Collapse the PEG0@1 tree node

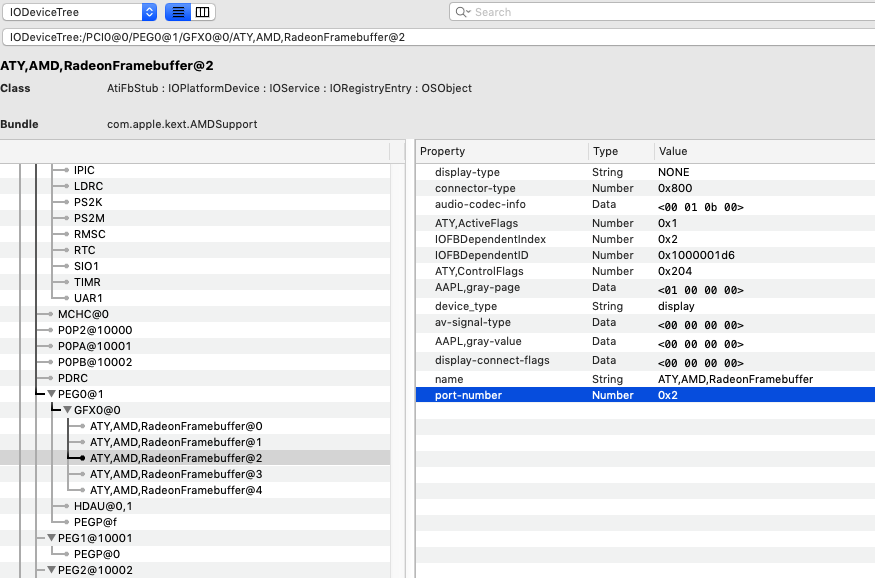52,394
